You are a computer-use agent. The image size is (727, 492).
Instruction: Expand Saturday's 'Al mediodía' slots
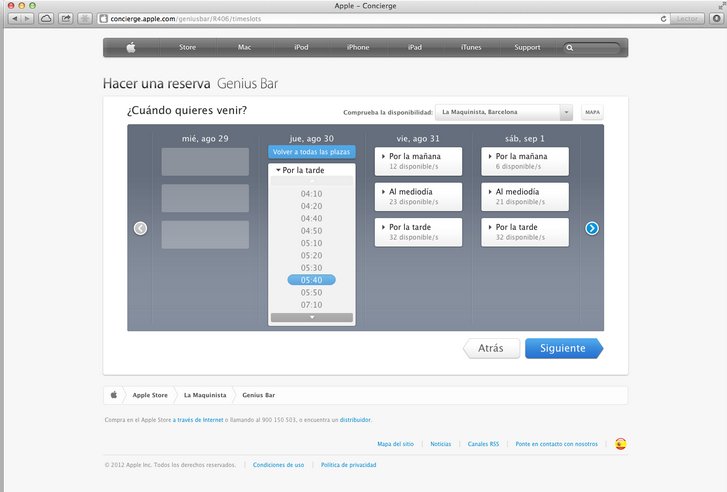[x=525, y=196]
